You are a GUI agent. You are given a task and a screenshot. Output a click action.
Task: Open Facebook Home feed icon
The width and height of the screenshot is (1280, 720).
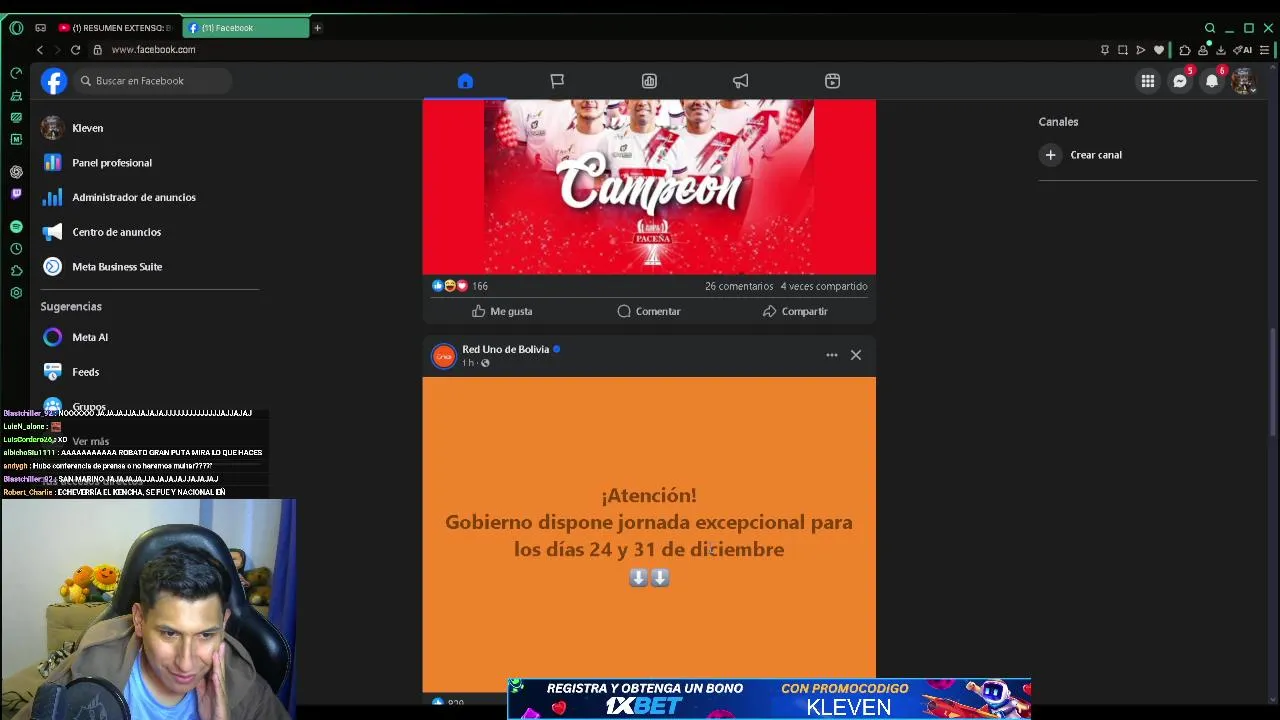465,81
